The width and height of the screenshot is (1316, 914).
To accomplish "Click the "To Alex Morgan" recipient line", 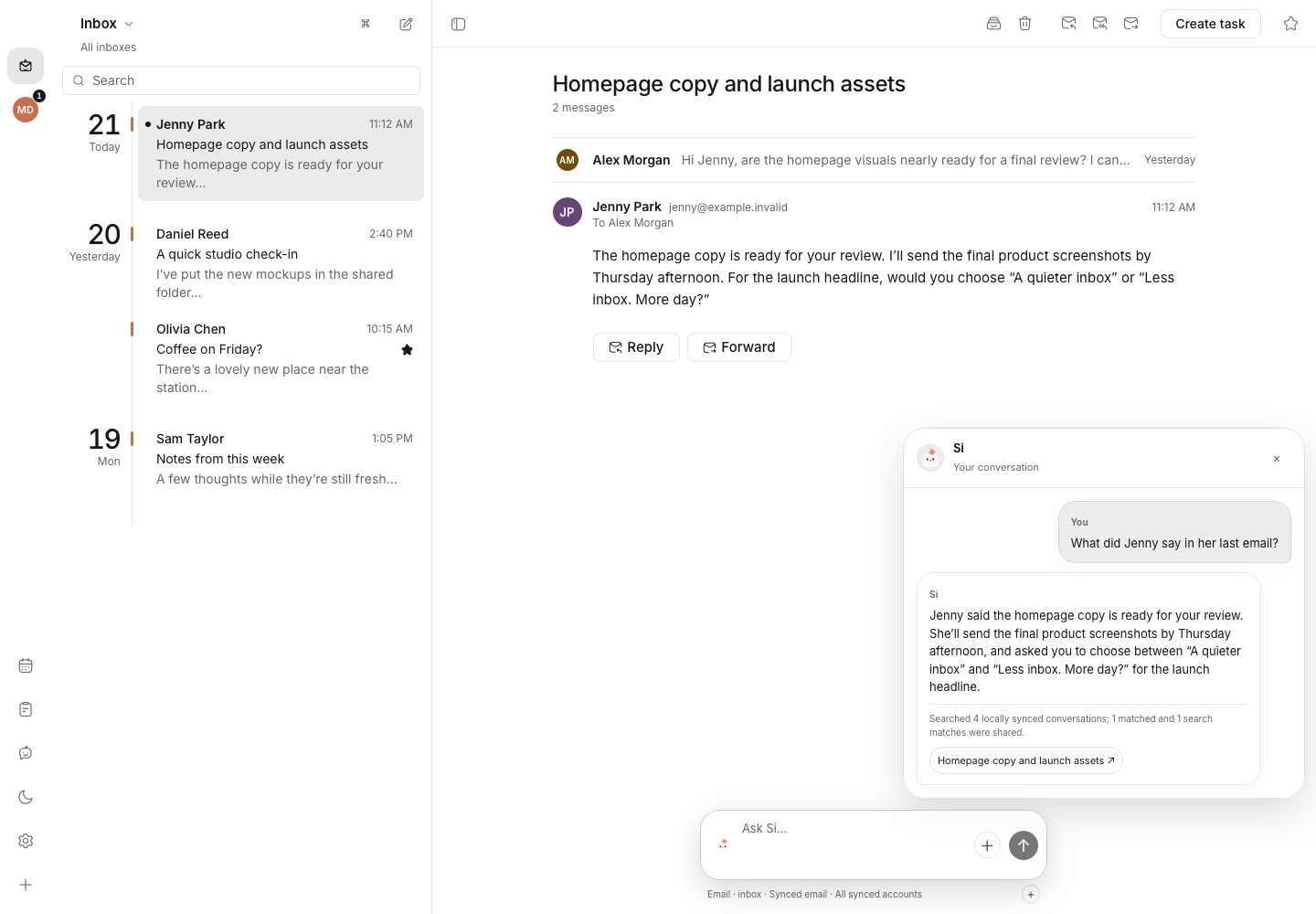I will pos(632,223).
